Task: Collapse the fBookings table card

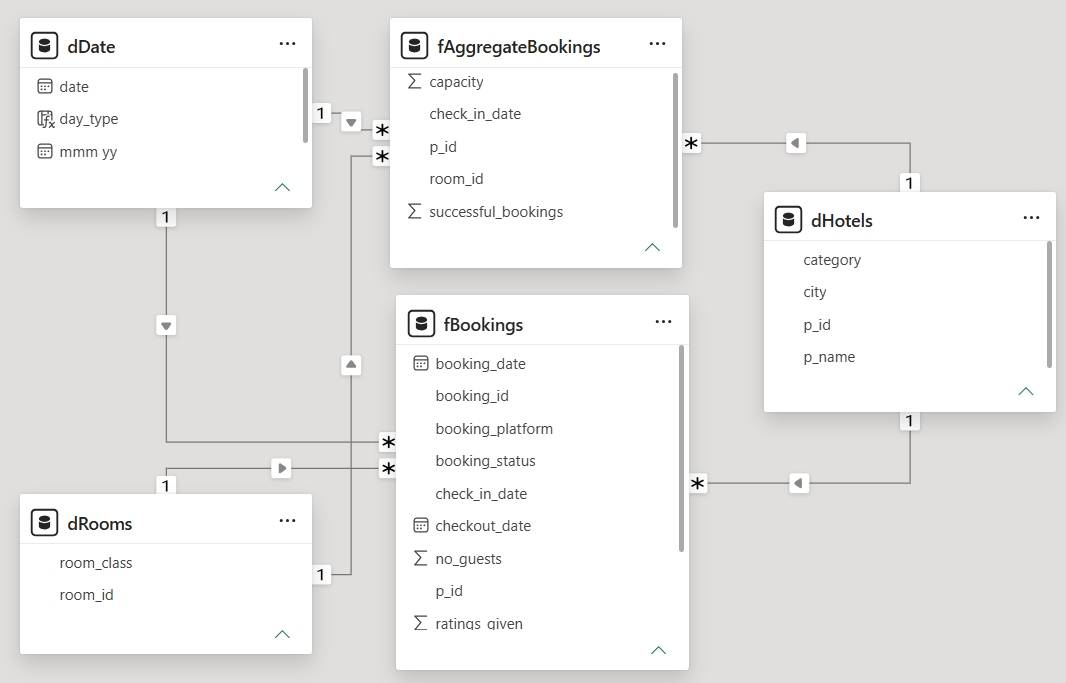Action: 658,650
